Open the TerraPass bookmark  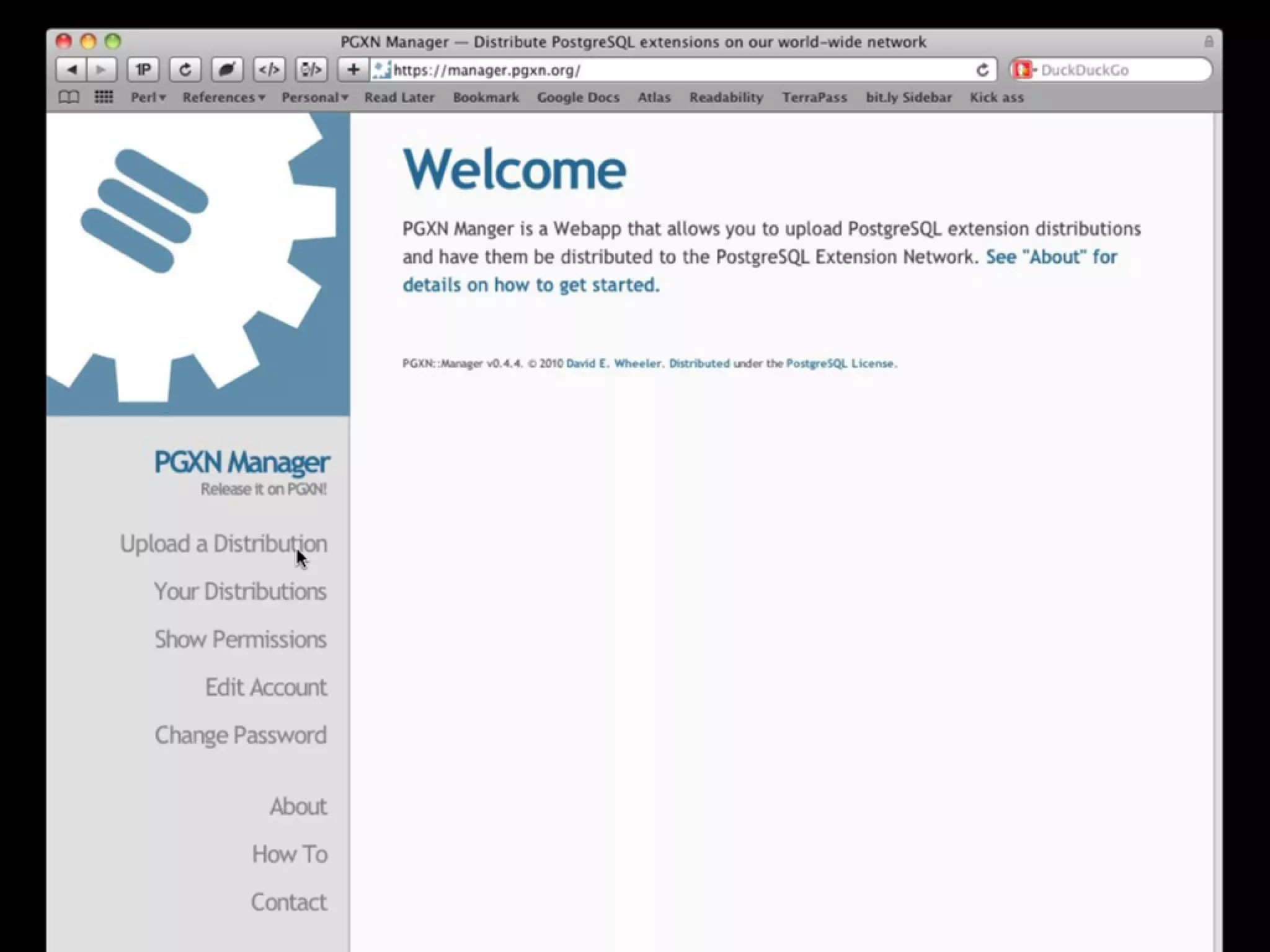pos(814,97)
